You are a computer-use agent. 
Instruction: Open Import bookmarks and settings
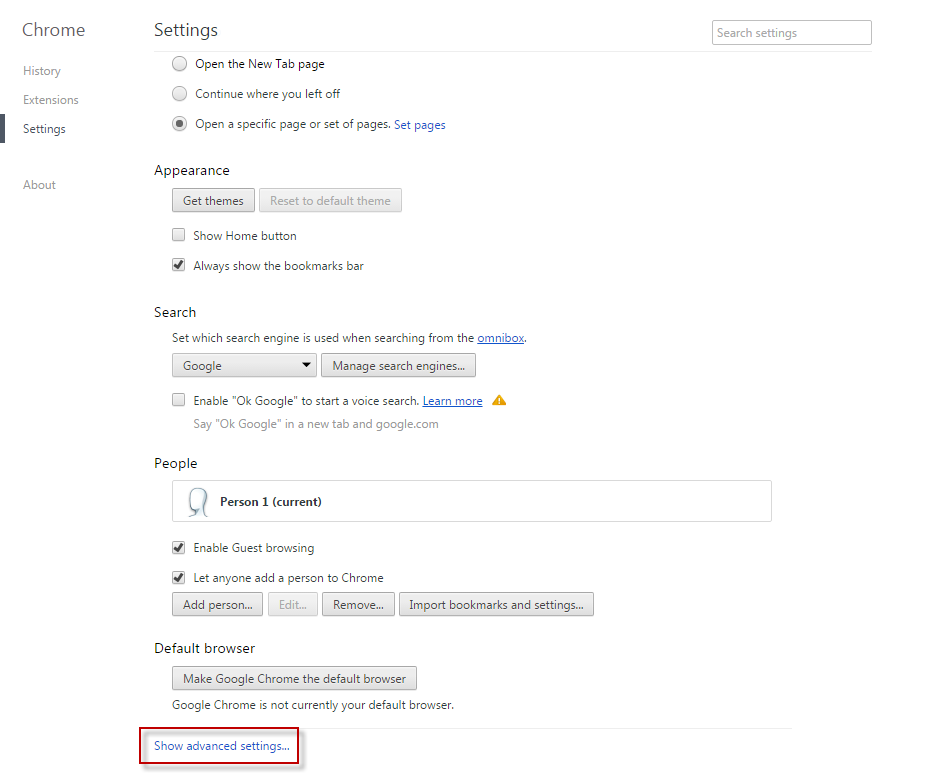click(x=496, y=605)
